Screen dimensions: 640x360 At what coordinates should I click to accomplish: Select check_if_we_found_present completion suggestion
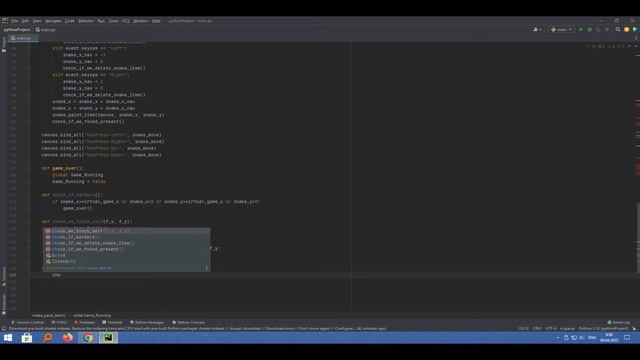[x=127, y=249]
